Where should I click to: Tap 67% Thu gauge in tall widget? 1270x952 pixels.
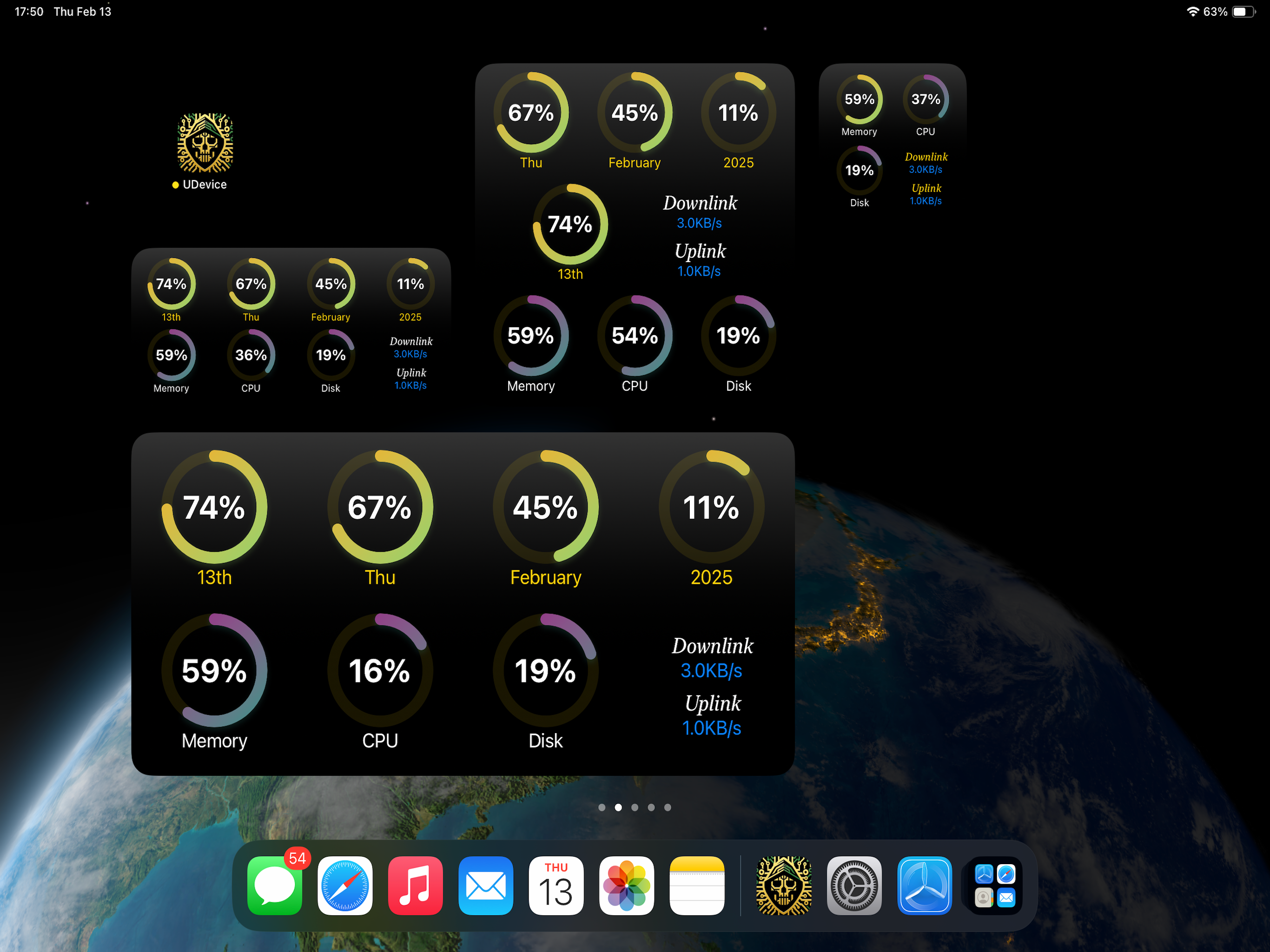[531, 112]
